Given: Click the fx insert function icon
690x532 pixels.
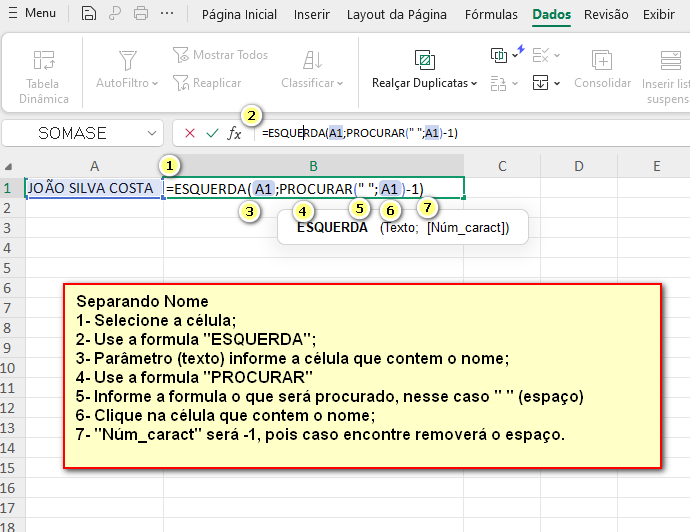Looking at the screenshot, I should coord(234,133).
